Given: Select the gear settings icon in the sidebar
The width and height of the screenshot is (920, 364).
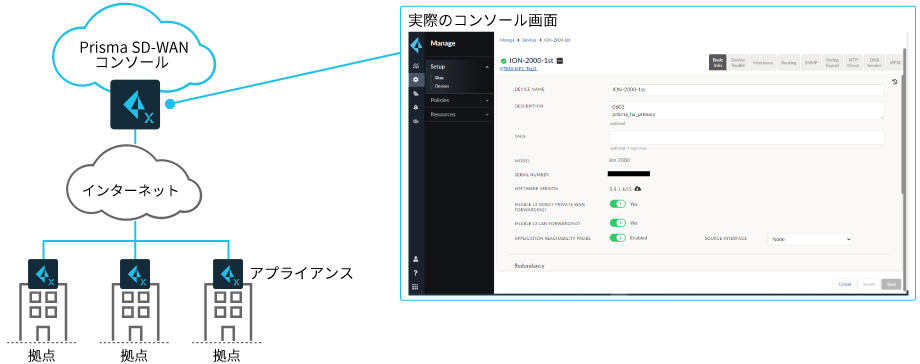Looking at the screenshot, I should point(416,79).
